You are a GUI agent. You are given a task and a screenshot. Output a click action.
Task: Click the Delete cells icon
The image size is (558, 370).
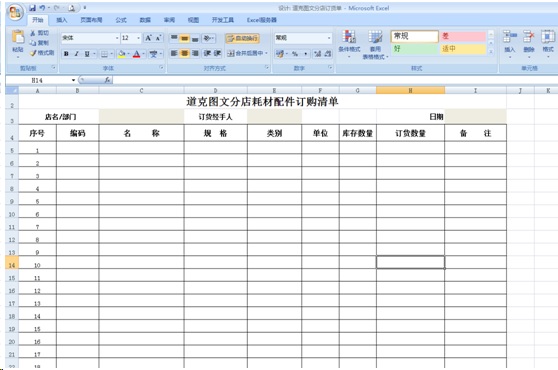(529, 37)
